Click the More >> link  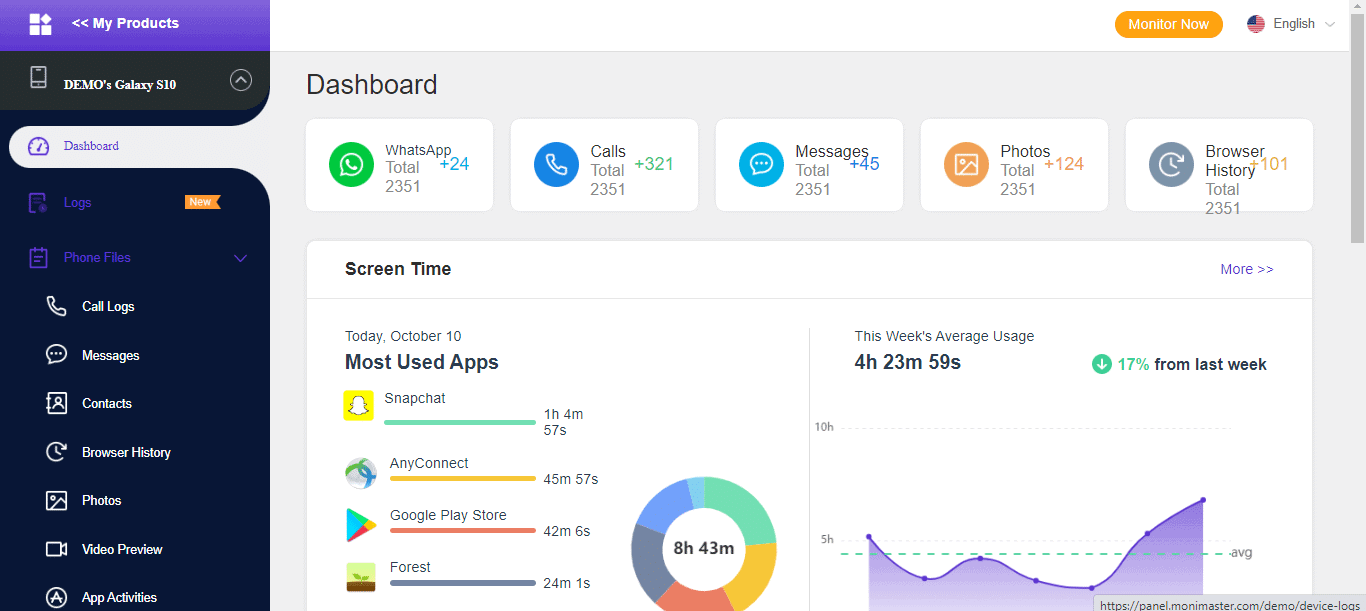coord(1246,269)
